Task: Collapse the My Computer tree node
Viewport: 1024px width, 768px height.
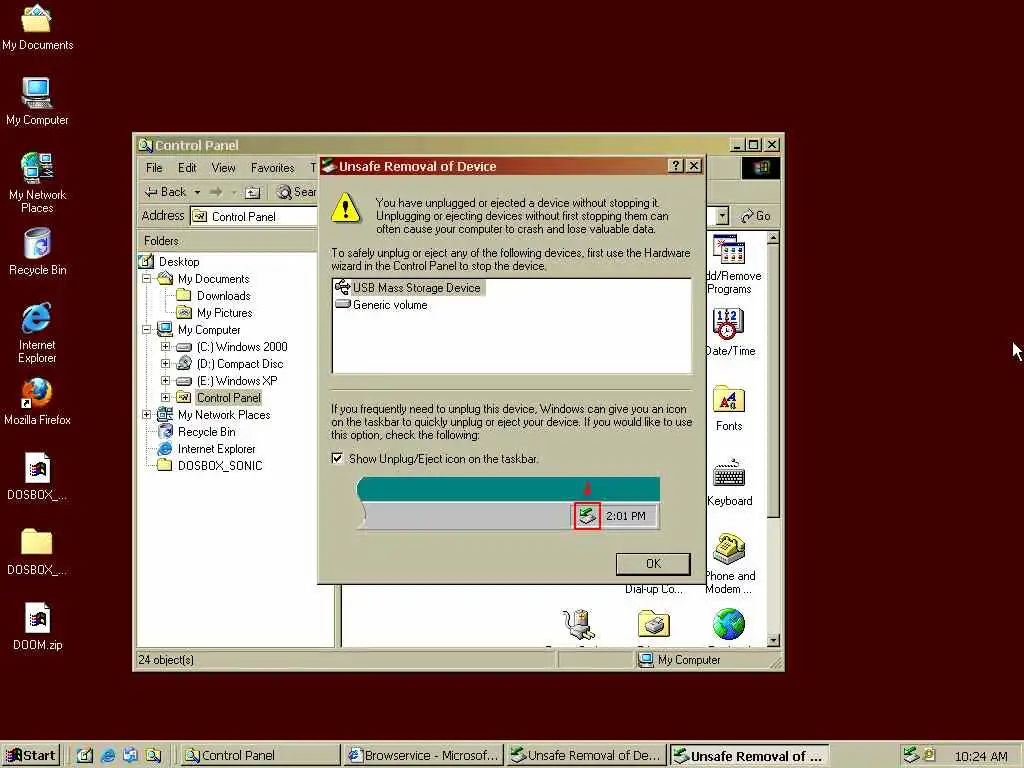Action: pos(147,330)
